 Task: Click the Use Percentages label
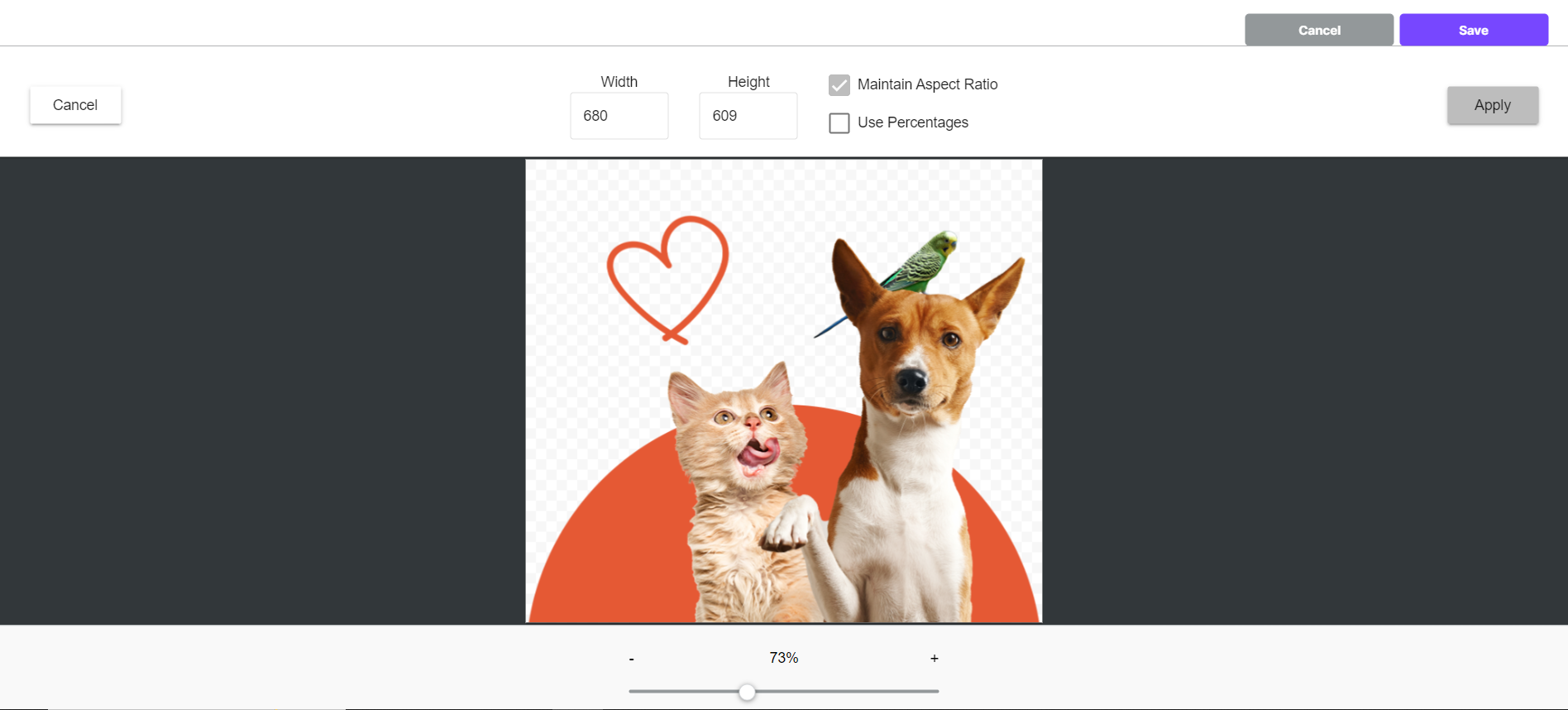(913, 122)
